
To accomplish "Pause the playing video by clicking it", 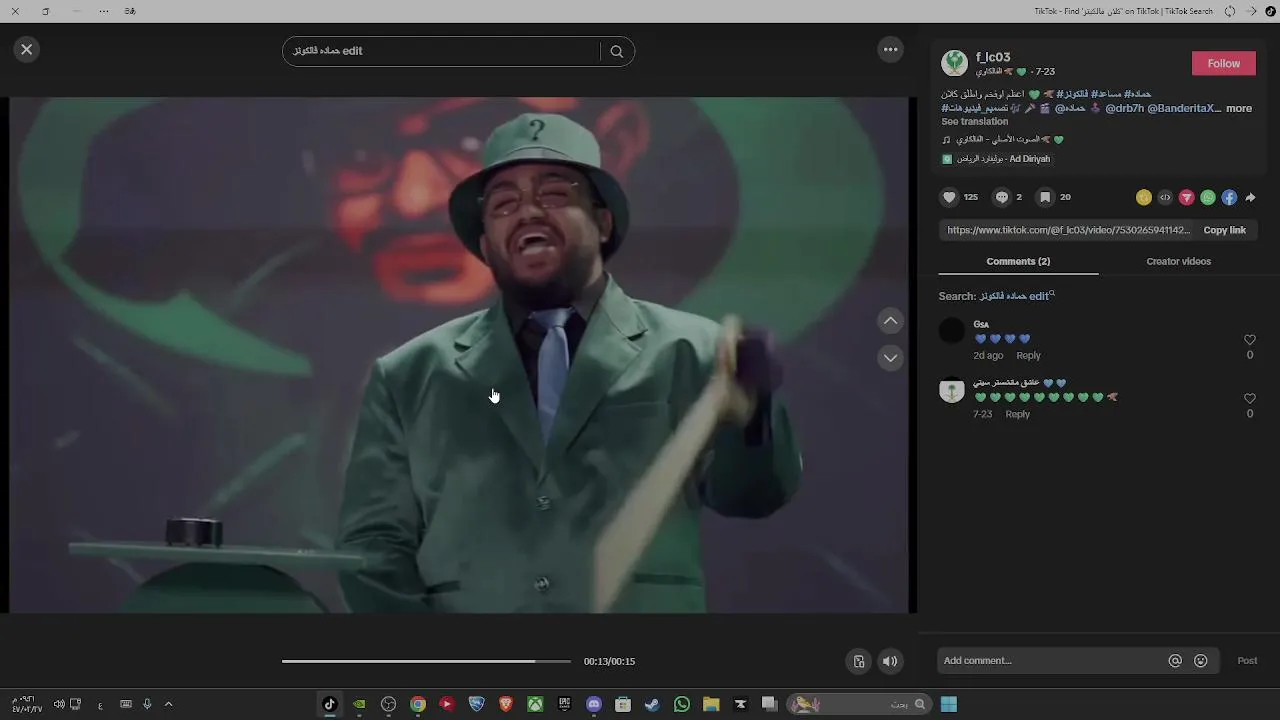I will [x=459, y=355].
